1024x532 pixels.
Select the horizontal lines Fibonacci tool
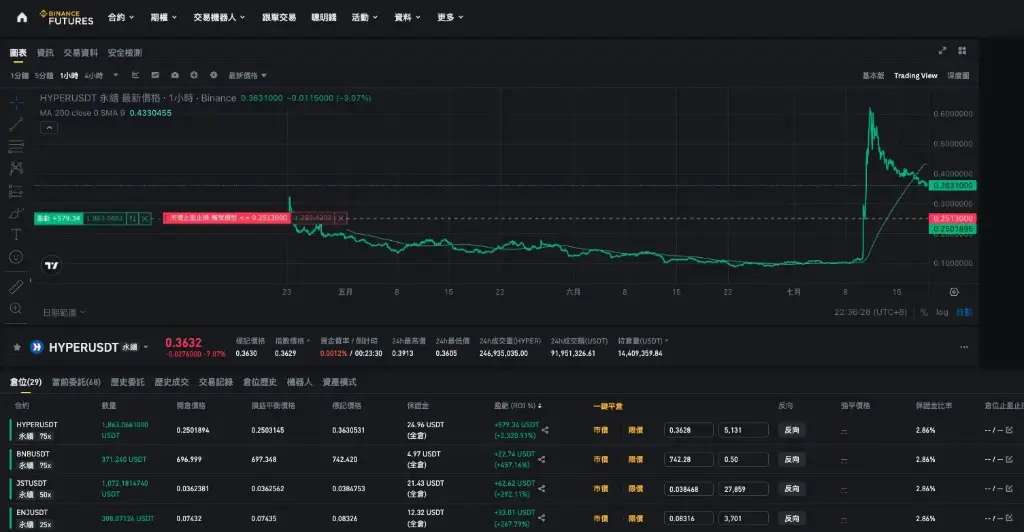16,146
